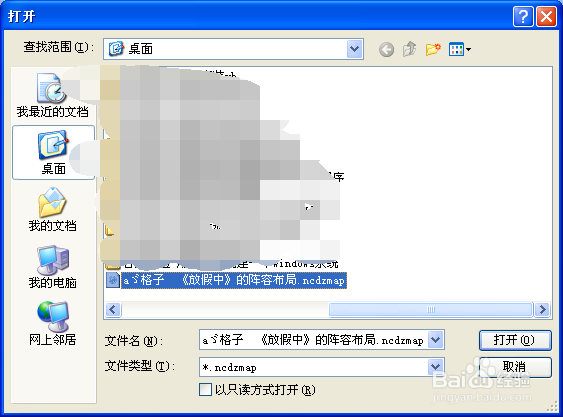This screenshot has height=417, width=563.
Task: Click the scrollbar left arrow
Action: click(x=113, y=309)
